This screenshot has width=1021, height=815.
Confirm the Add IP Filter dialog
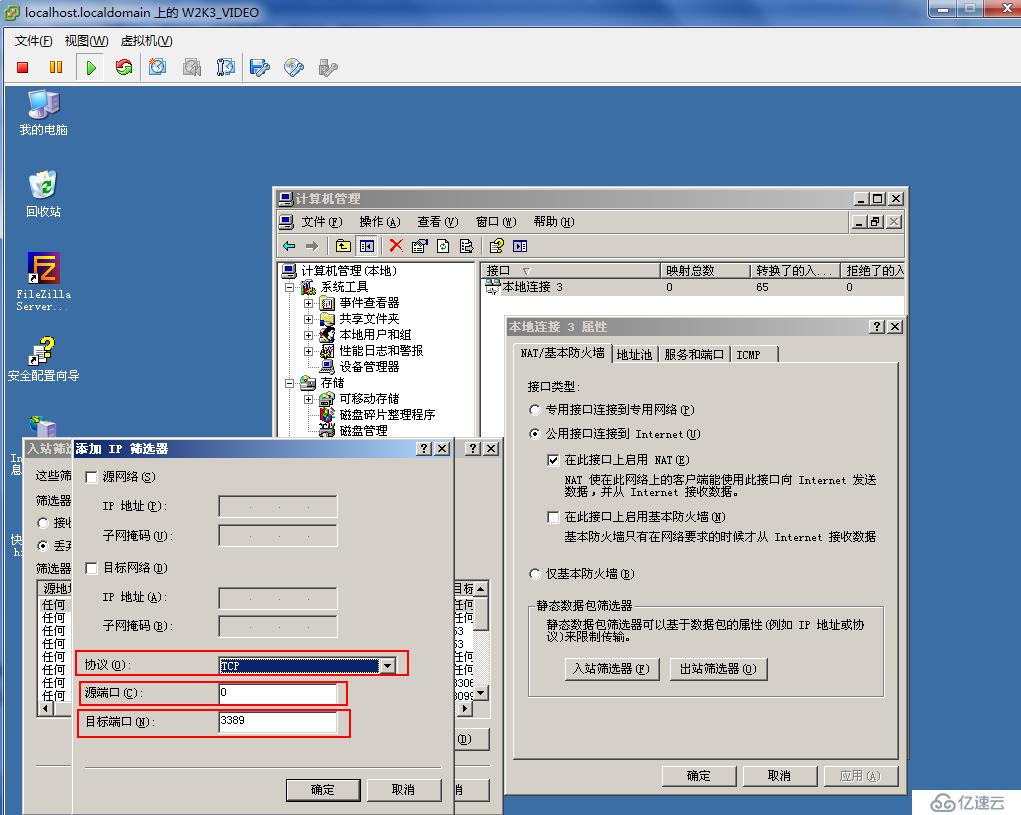323,790
